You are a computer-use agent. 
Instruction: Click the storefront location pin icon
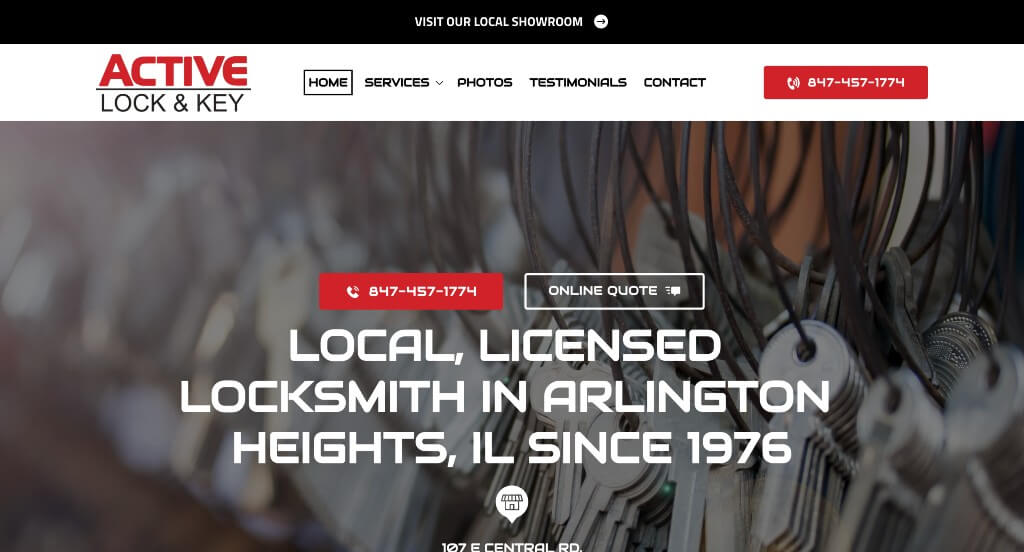tap(512, 504)
